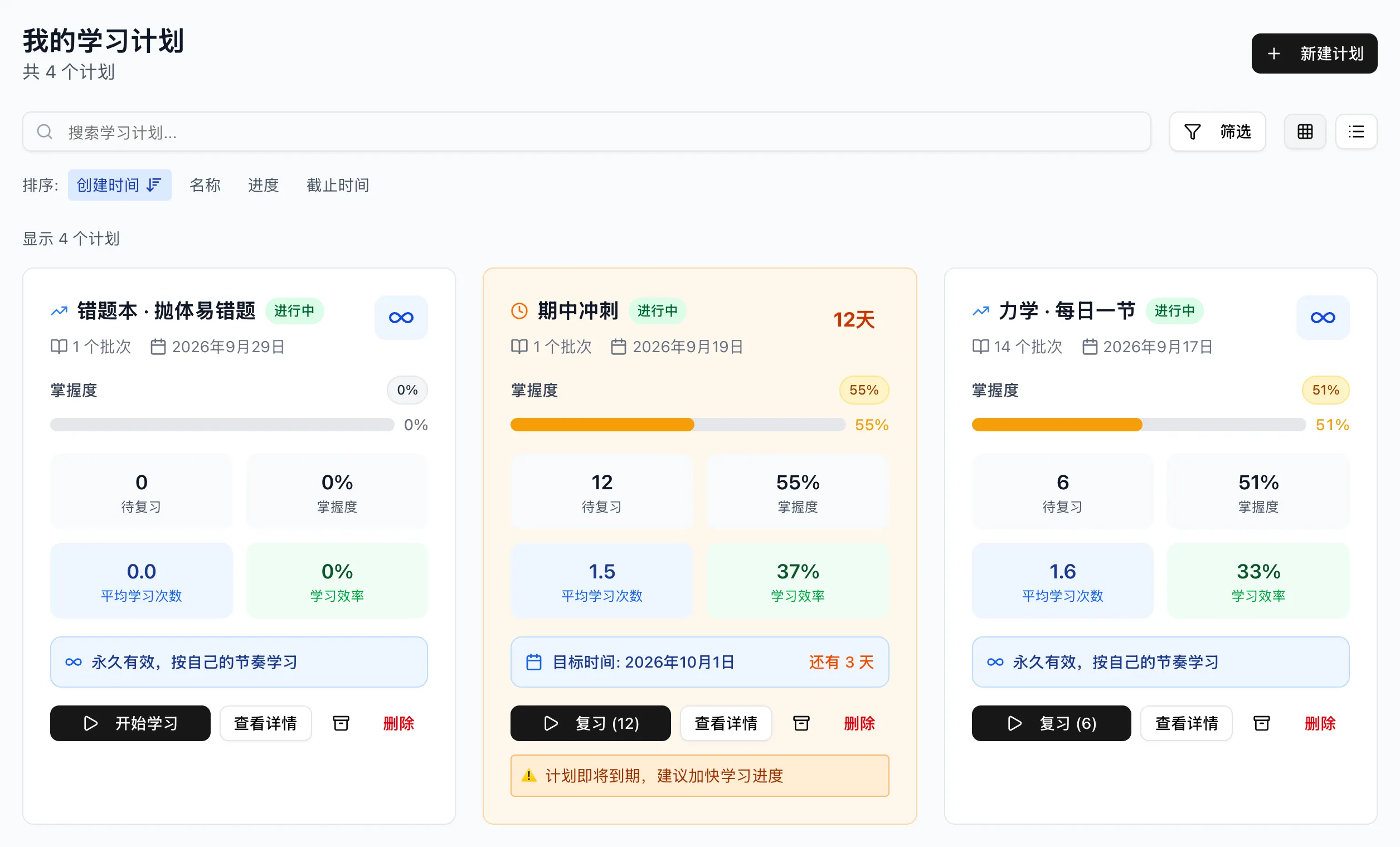Click 进行中 badge on 错题本
This screenshot has width=1400, height=847.
click(x=294, y=311)
